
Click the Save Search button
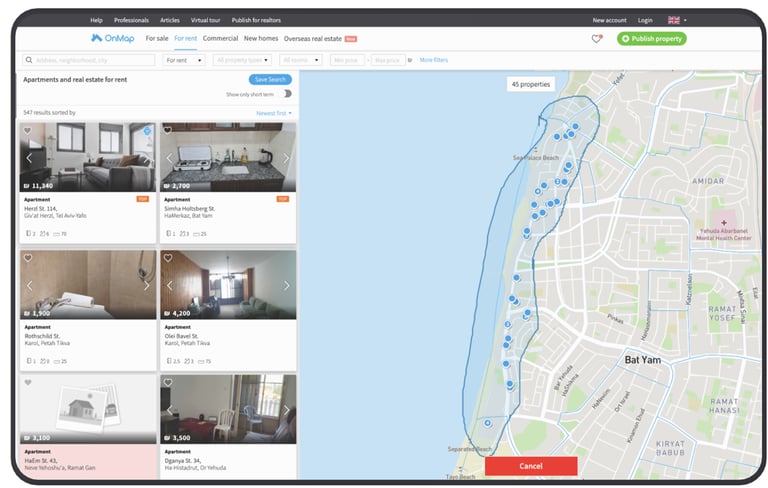tap(270, 79)
